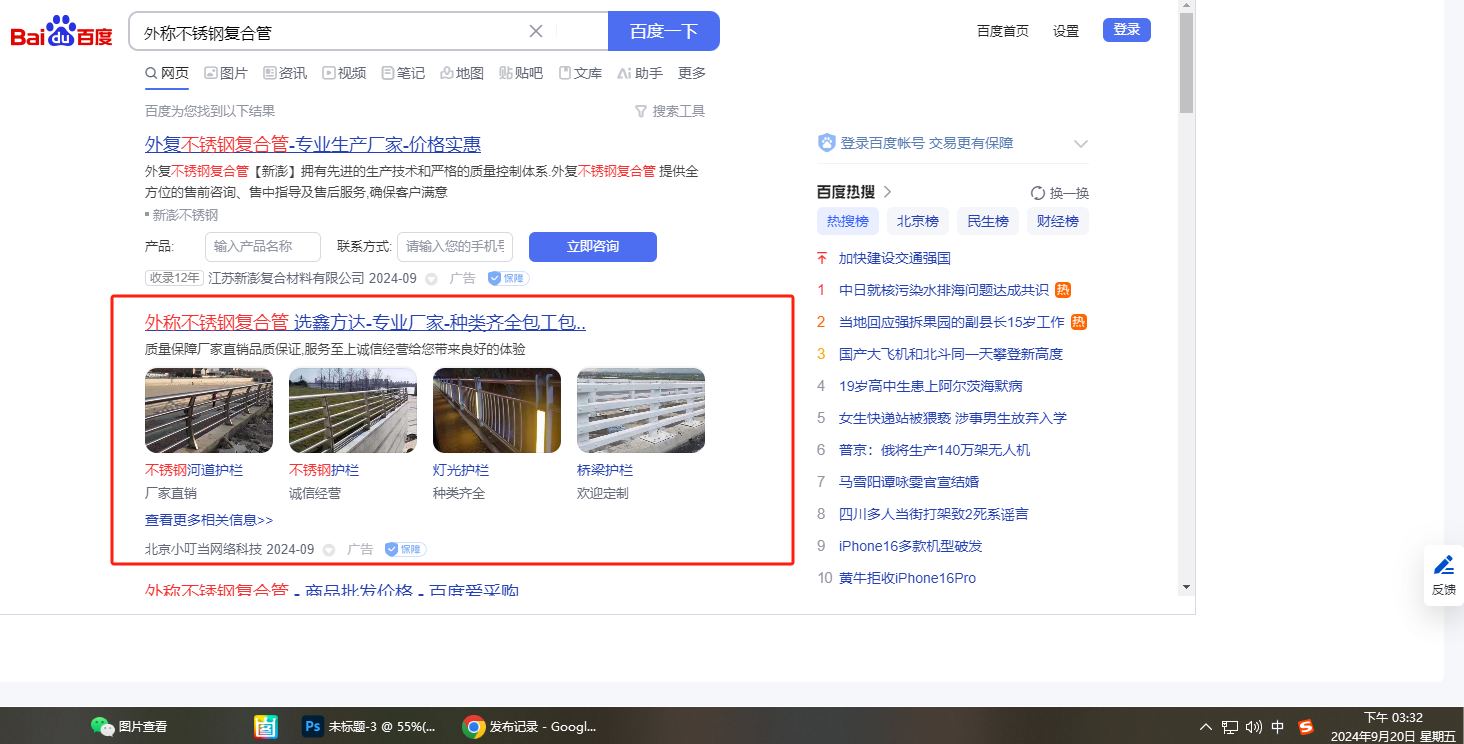Open hot search iPhone16多款机型破发

pyautogui.click(x=911, y=546)
